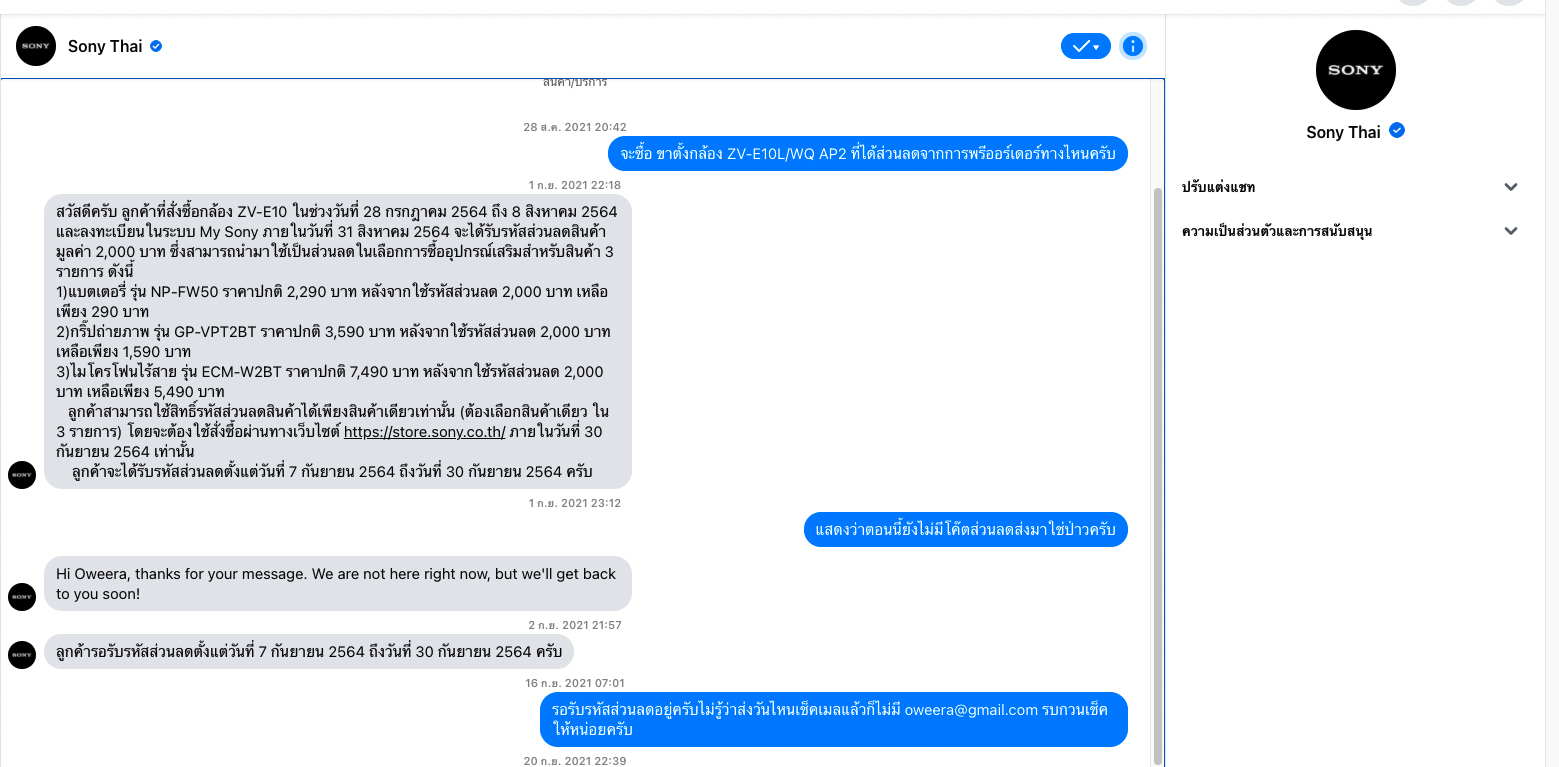The width and height of the screenshot is (1559, 767).
Task: Expand the ปรับแต่งแชท section chevron
Action: click(1511, 187)
